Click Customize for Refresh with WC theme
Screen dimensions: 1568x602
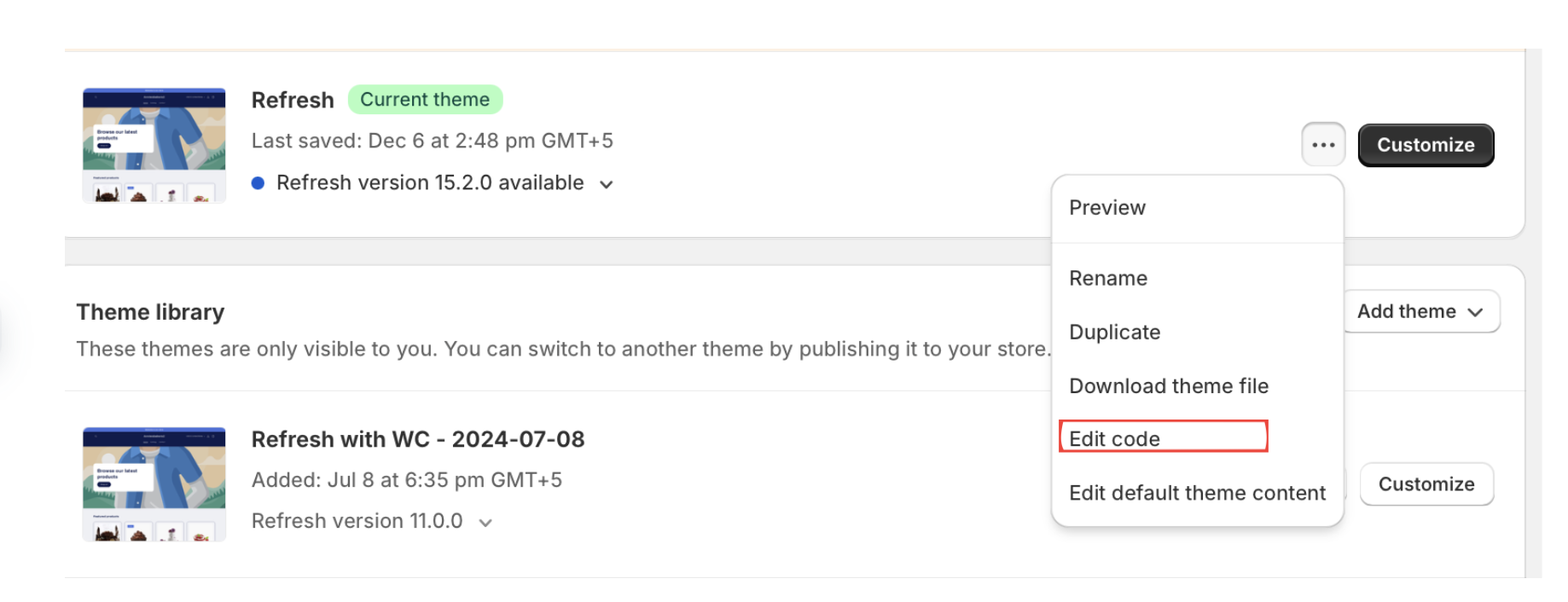(1426, 484)
